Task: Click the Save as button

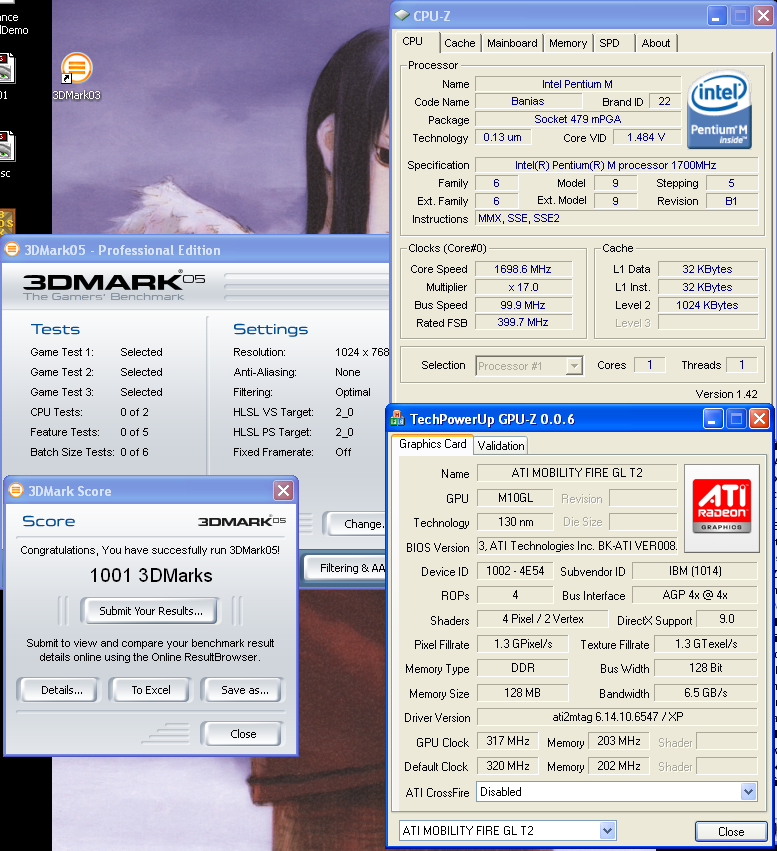Action: (x=244, y=690)
